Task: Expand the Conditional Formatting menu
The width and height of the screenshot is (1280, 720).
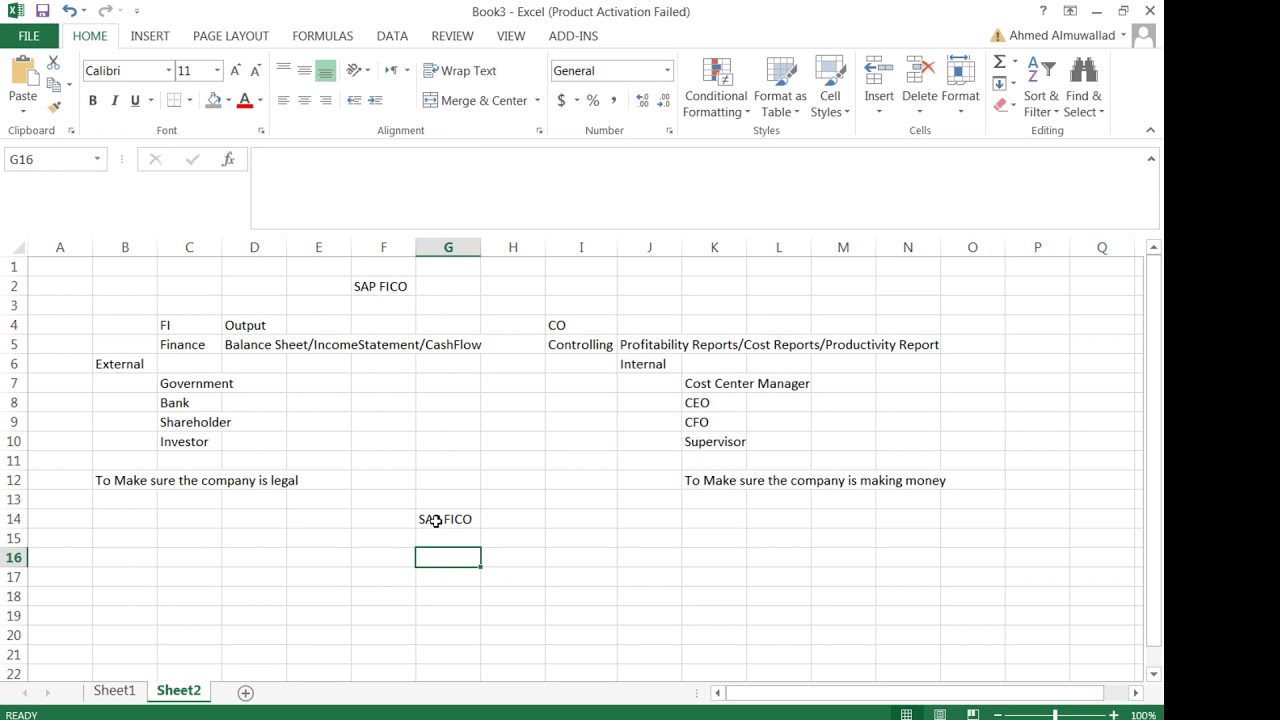Action: (x=716, y=87)
